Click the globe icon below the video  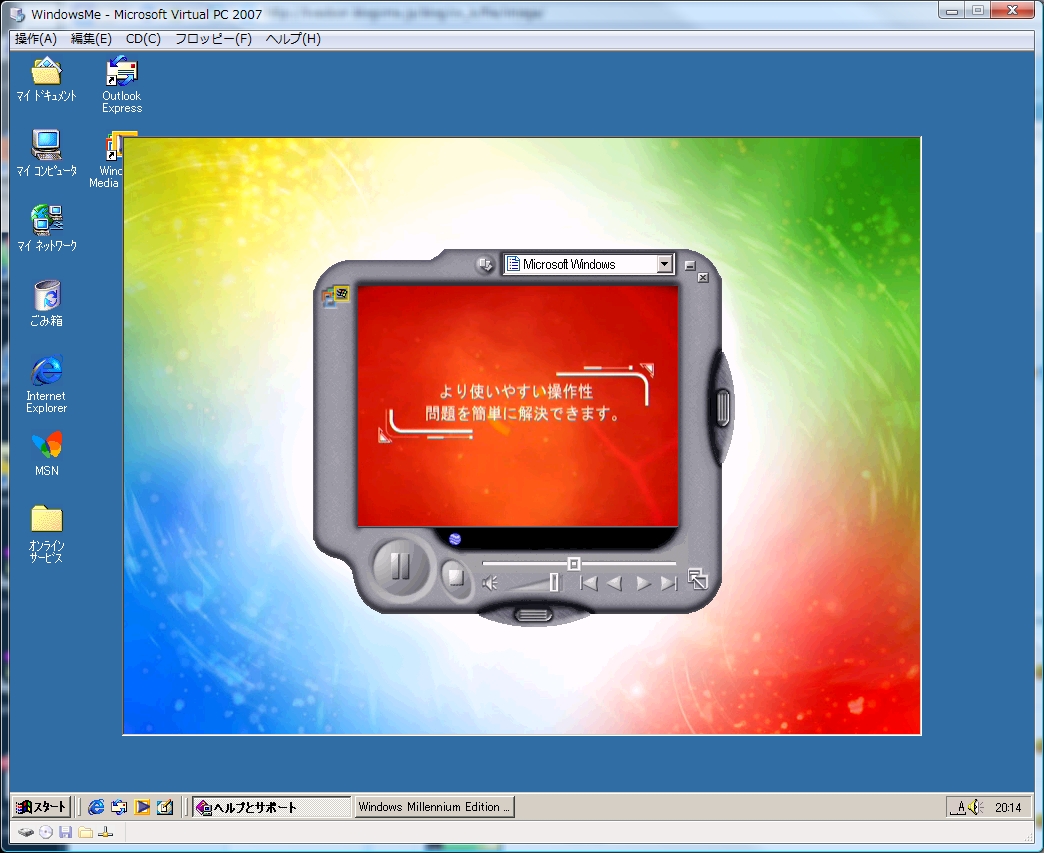click(455, 539)
